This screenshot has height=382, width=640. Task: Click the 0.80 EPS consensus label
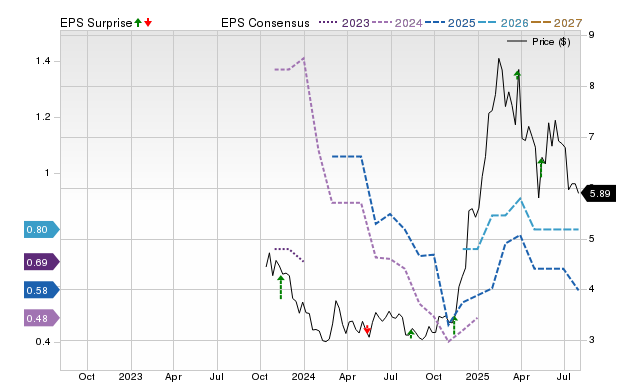[x=41, y=230]
